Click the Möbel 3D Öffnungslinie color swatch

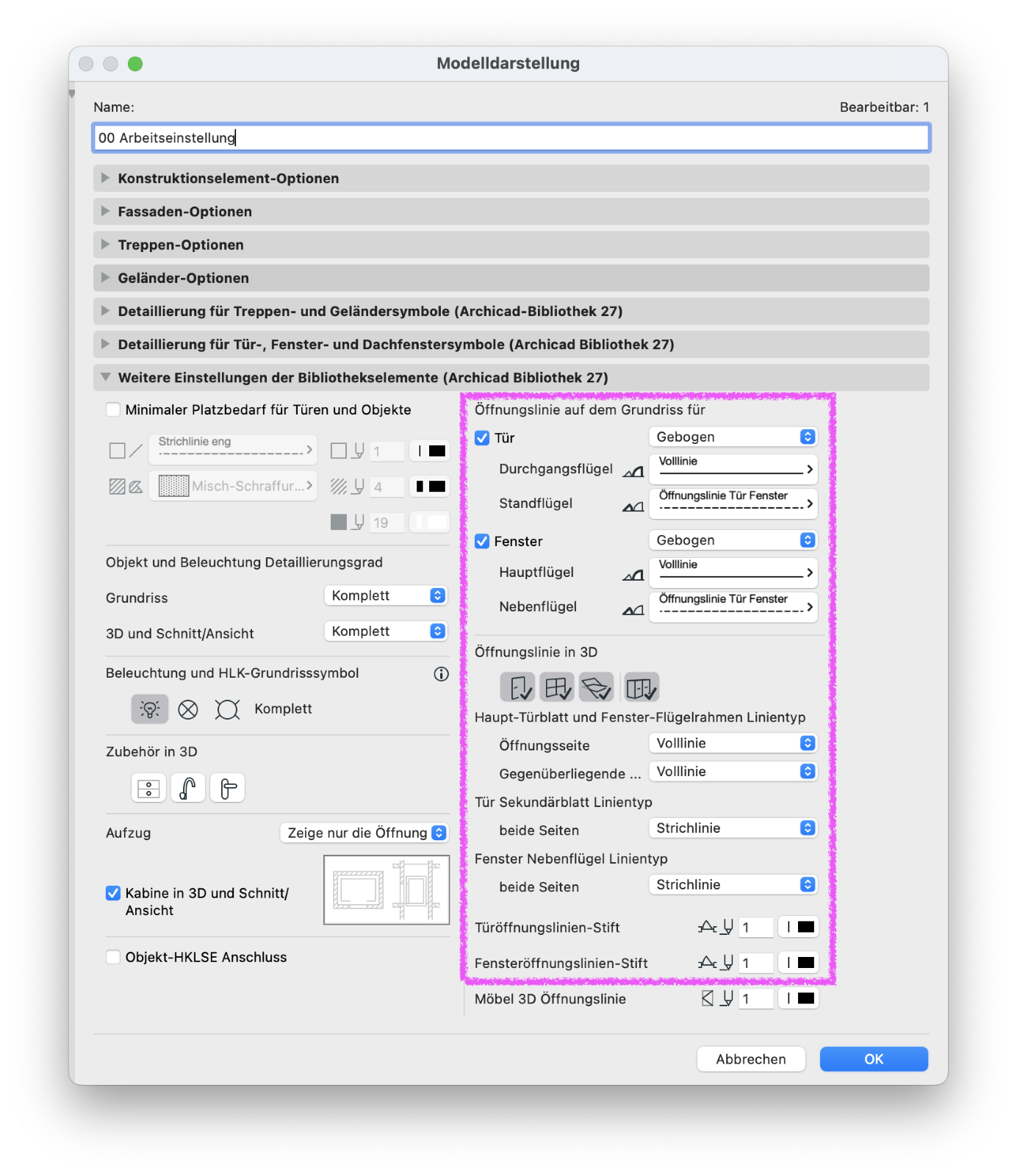click(x=799, y=999)
